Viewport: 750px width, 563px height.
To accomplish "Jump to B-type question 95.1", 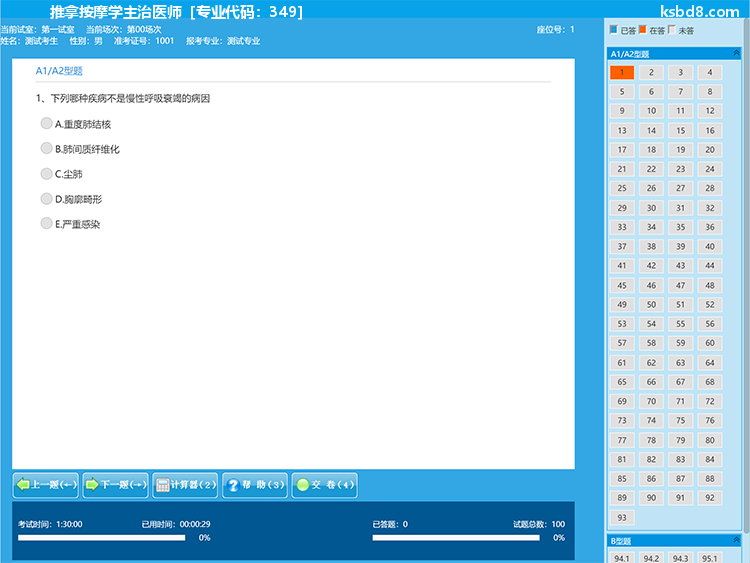I will [710, 558].
